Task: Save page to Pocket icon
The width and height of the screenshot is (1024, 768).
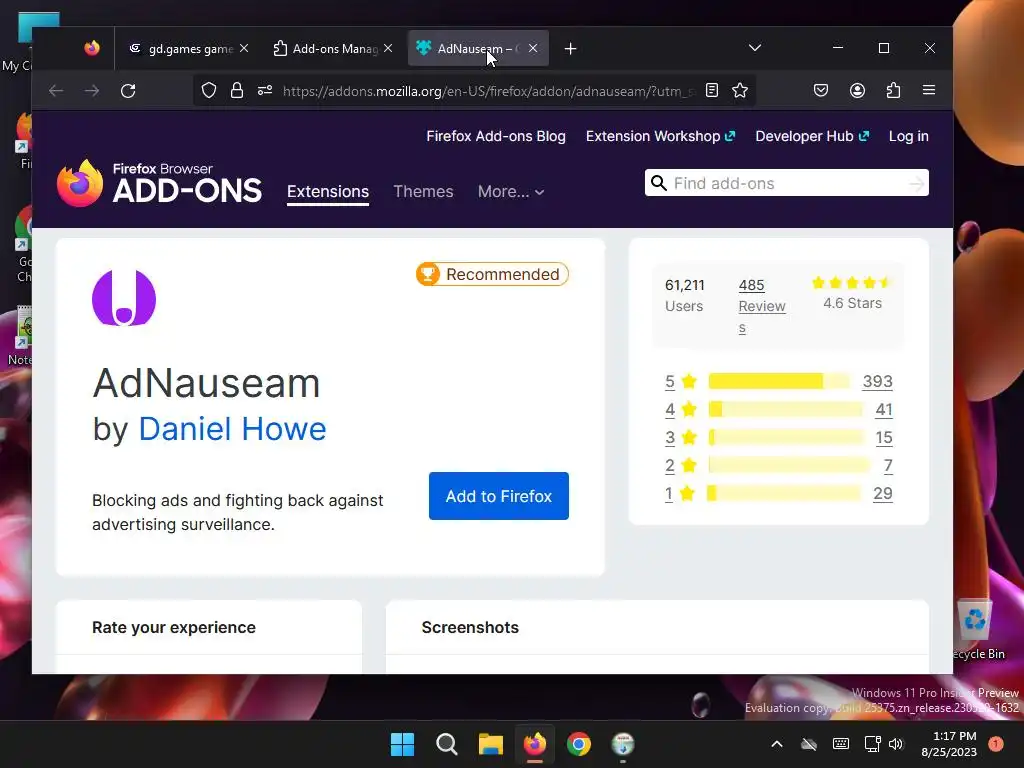Action: point(821,90)
